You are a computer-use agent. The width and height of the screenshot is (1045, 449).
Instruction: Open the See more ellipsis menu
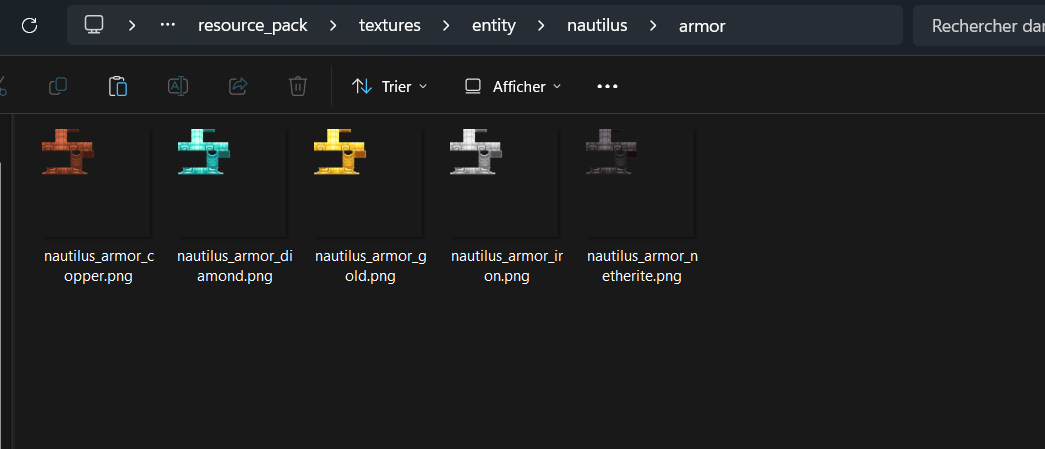607,87
